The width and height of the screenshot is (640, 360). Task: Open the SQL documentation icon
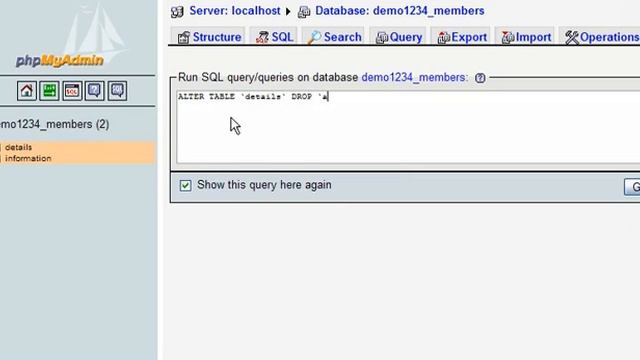117,91
